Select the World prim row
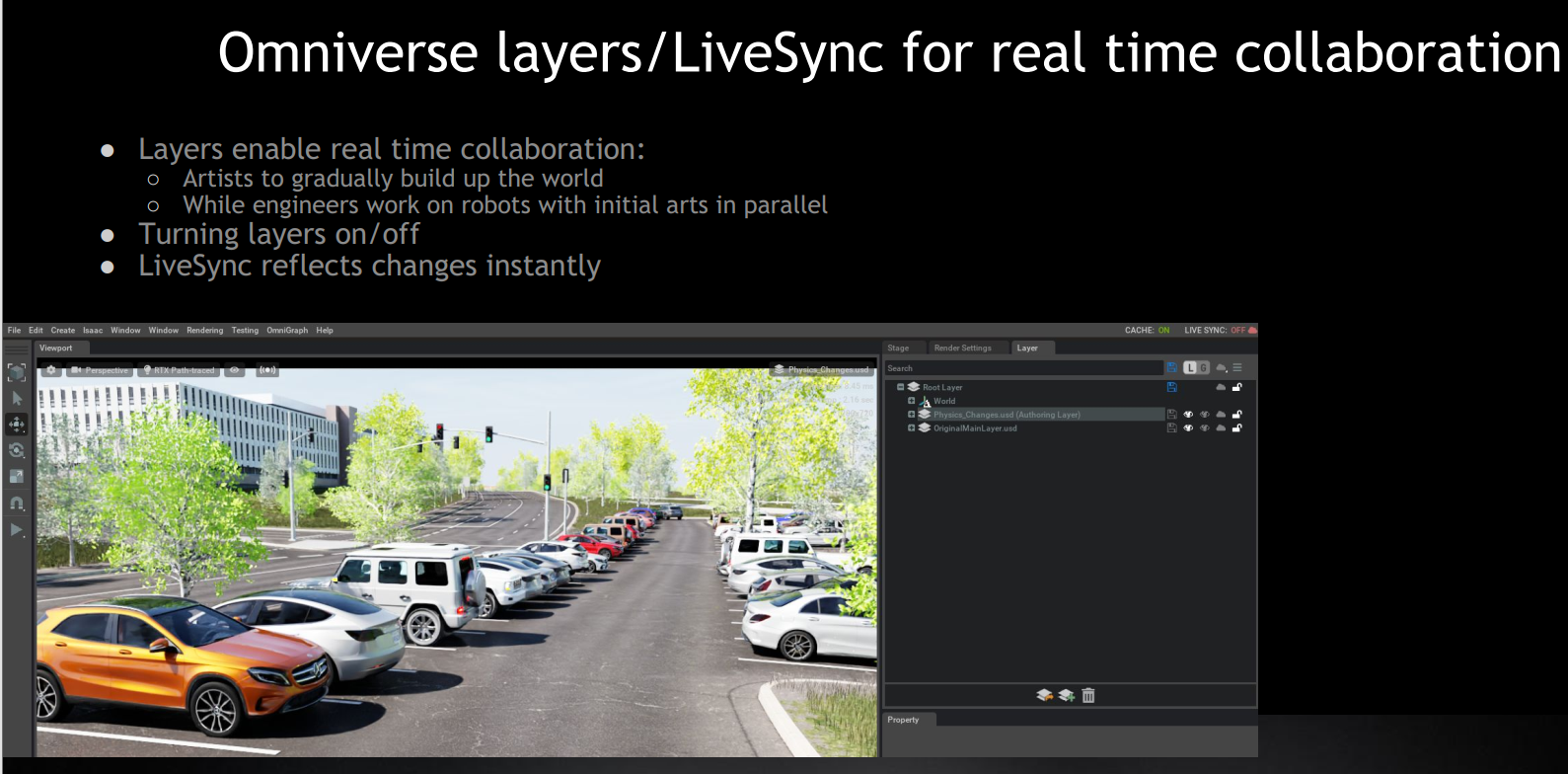This screenshot has height=774, width=1568. (x=1025, y=401)
